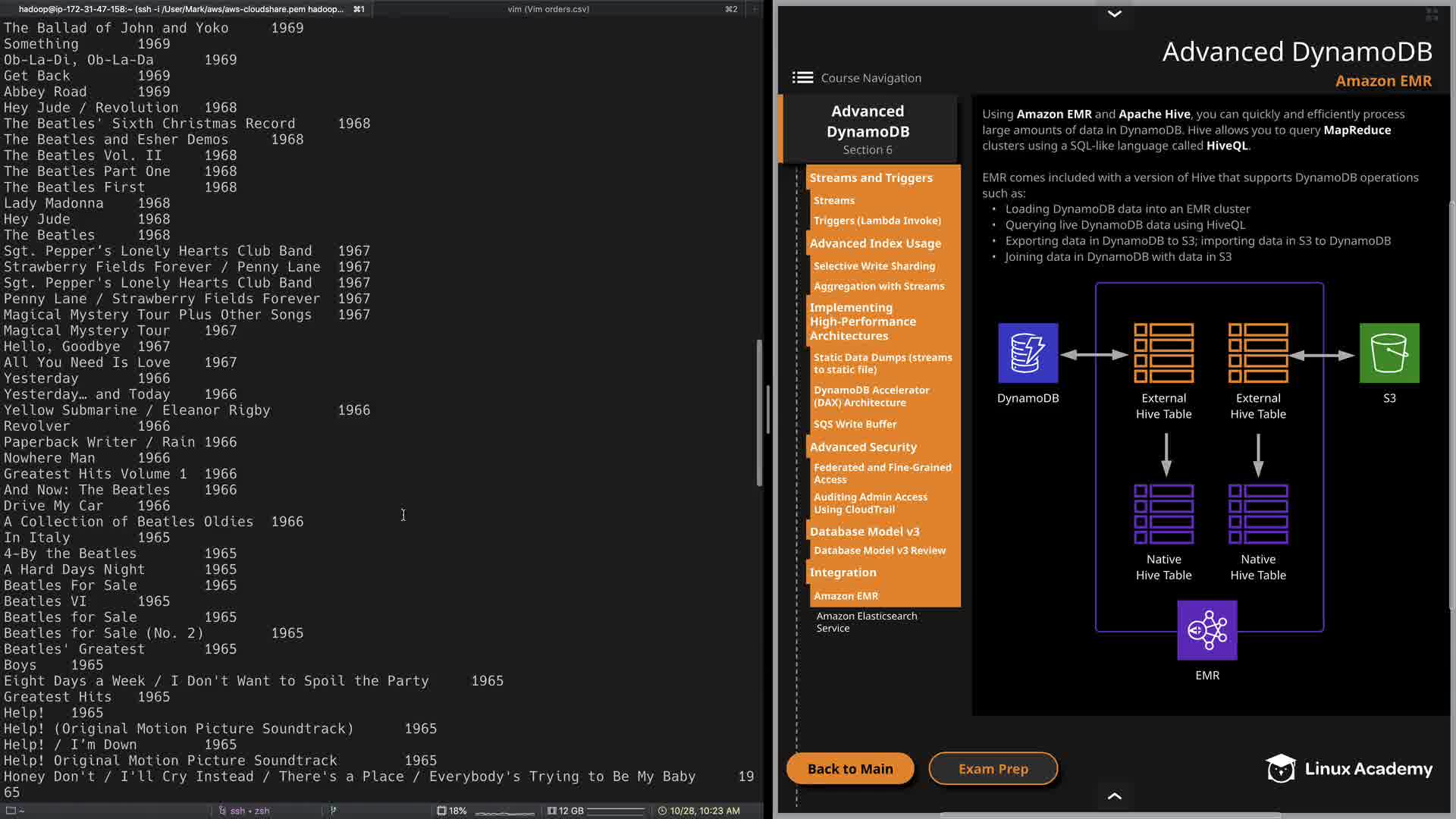Collapse the Advanced DynamoDB Section 6 header
This screenshot has height=819, width=1456.
[868, 129]
